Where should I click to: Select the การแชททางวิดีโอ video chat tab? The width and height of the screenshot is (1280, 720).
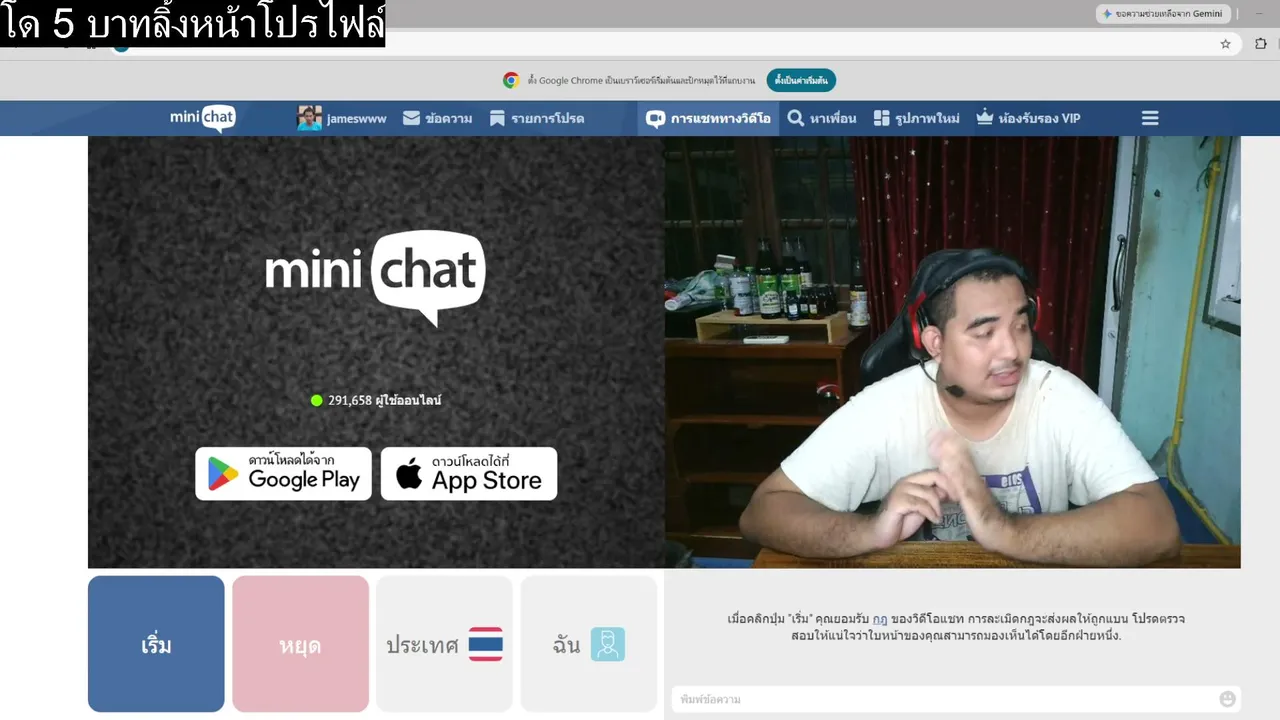pos(708,118)
